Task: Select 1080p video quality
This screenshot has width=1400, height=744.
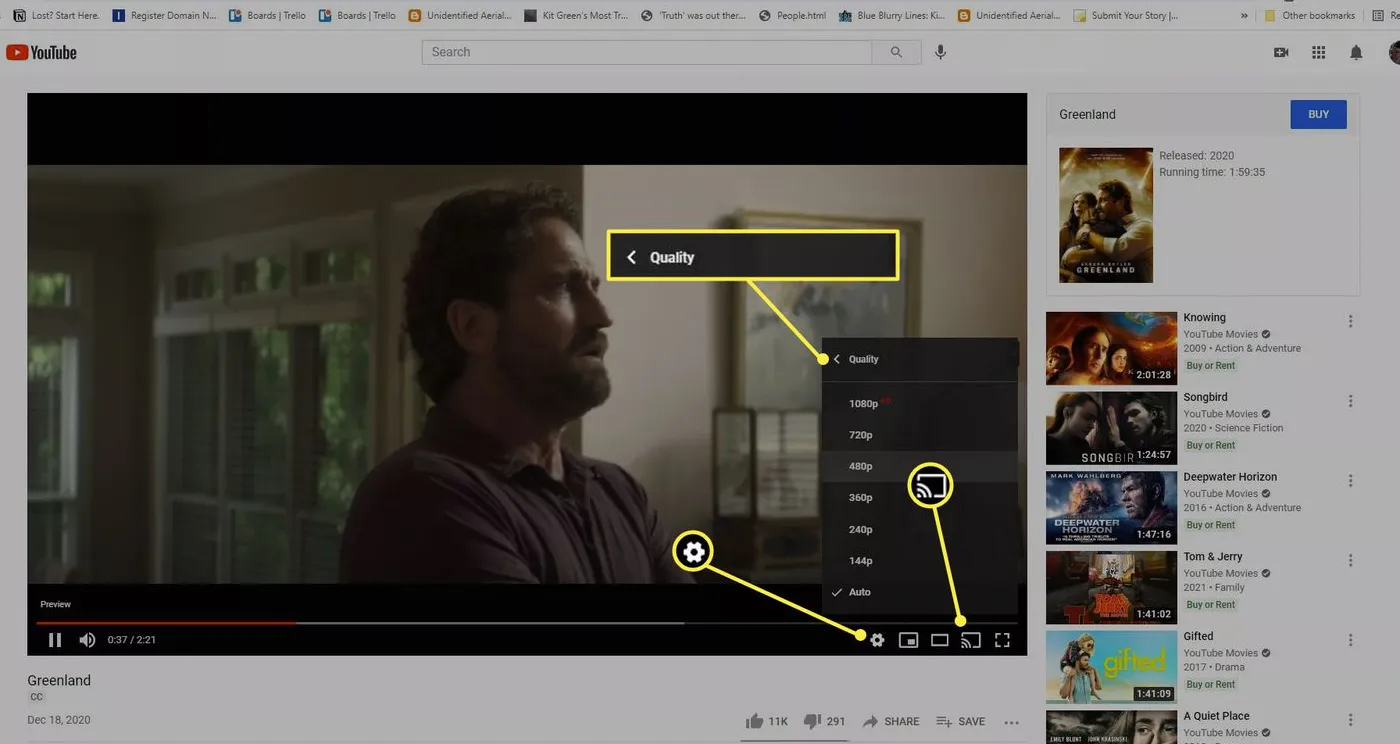Action: tap(864, 403)
